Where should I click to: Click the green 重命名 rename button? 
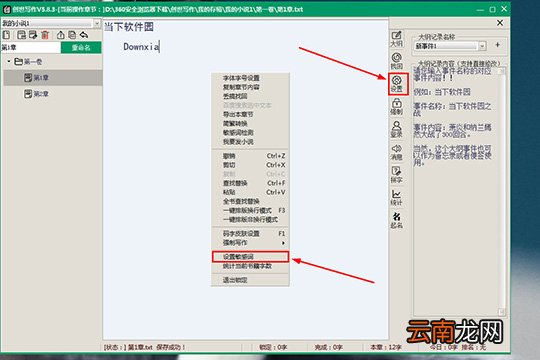(81, 48)
